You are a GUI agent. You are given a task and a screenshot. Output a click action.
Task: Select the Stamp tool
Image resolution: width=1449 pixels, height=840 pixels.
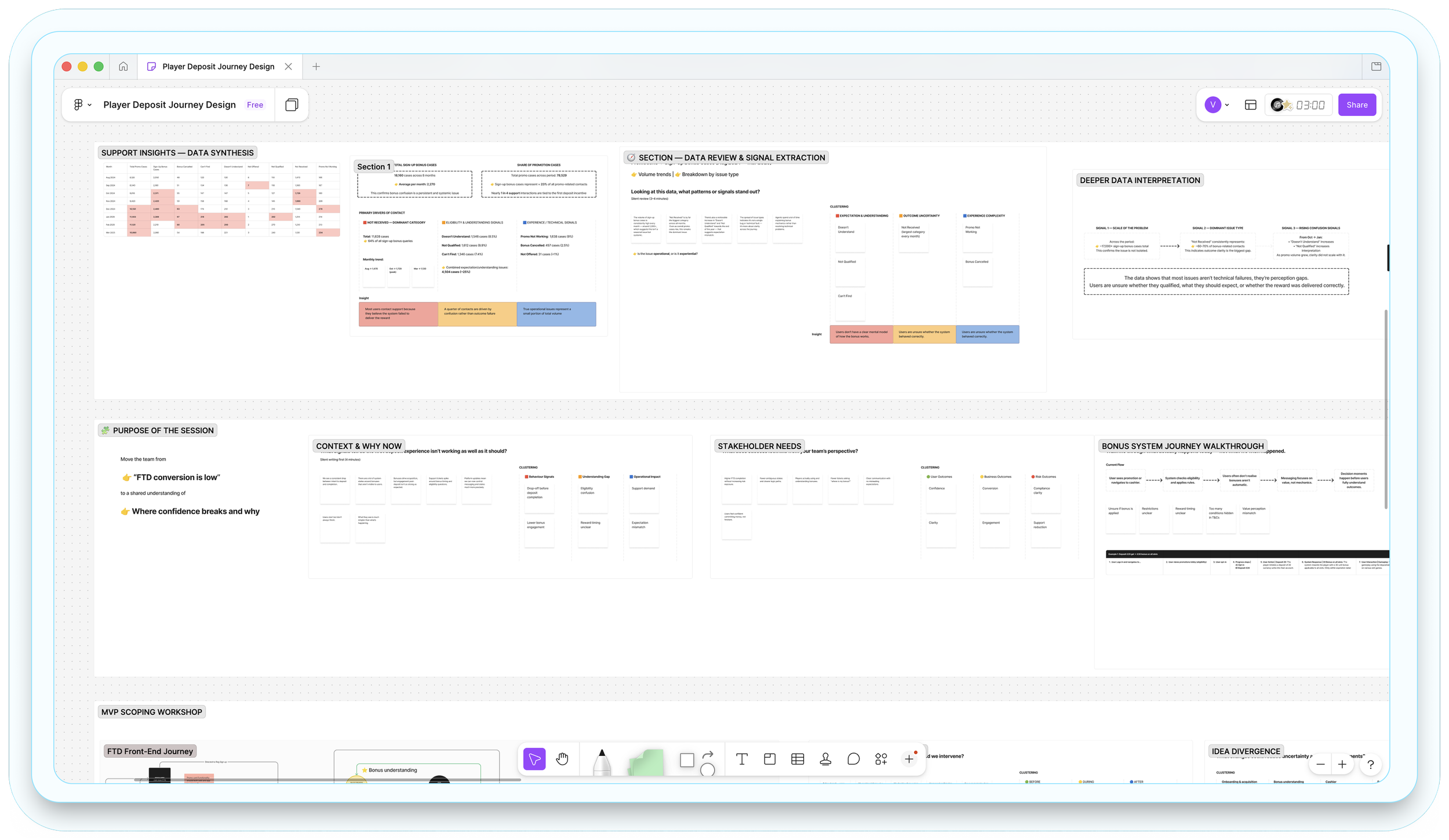pos(825,759)
